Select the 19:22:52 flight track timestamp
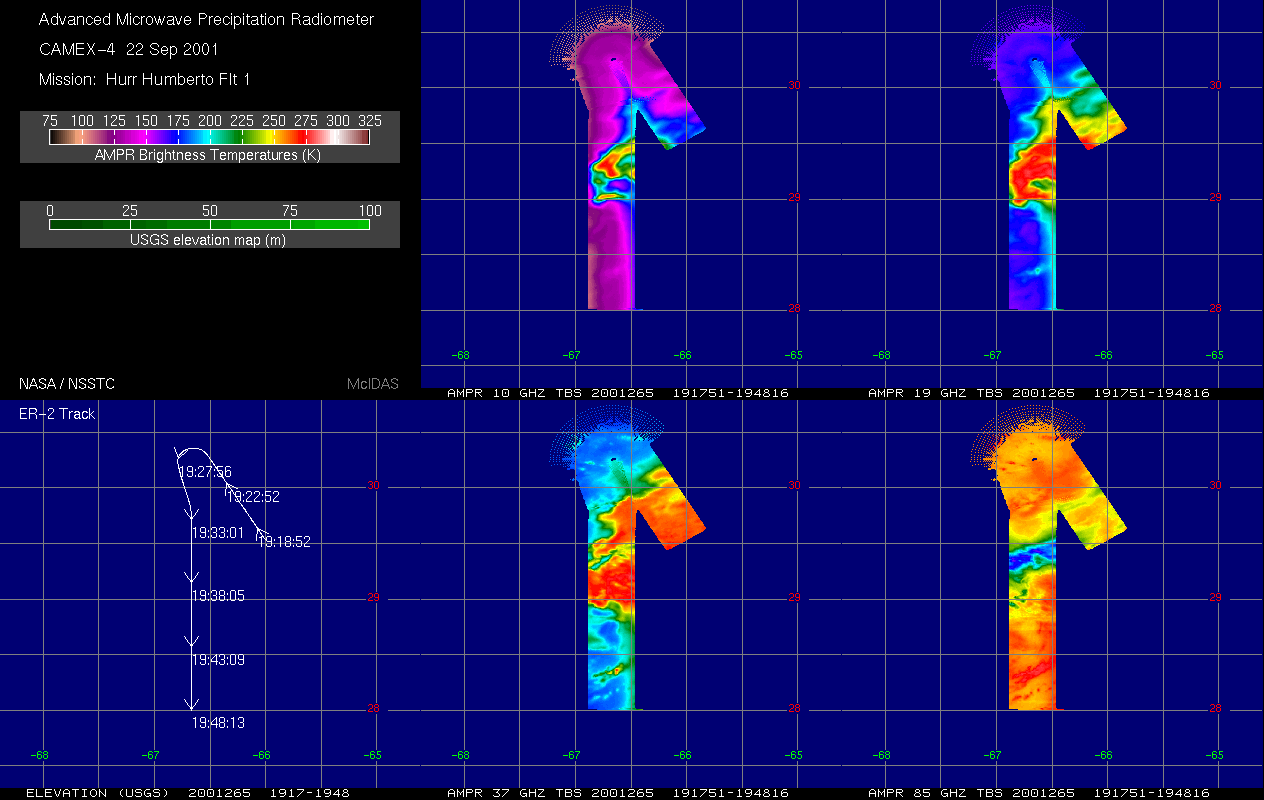 click(253, 497)
